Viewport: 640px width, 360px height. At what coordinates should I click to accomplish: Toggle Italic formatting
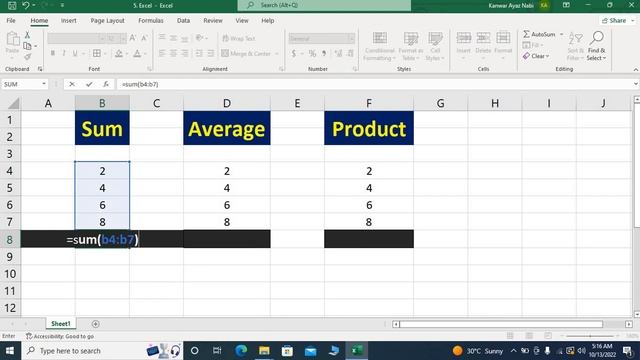64,53
